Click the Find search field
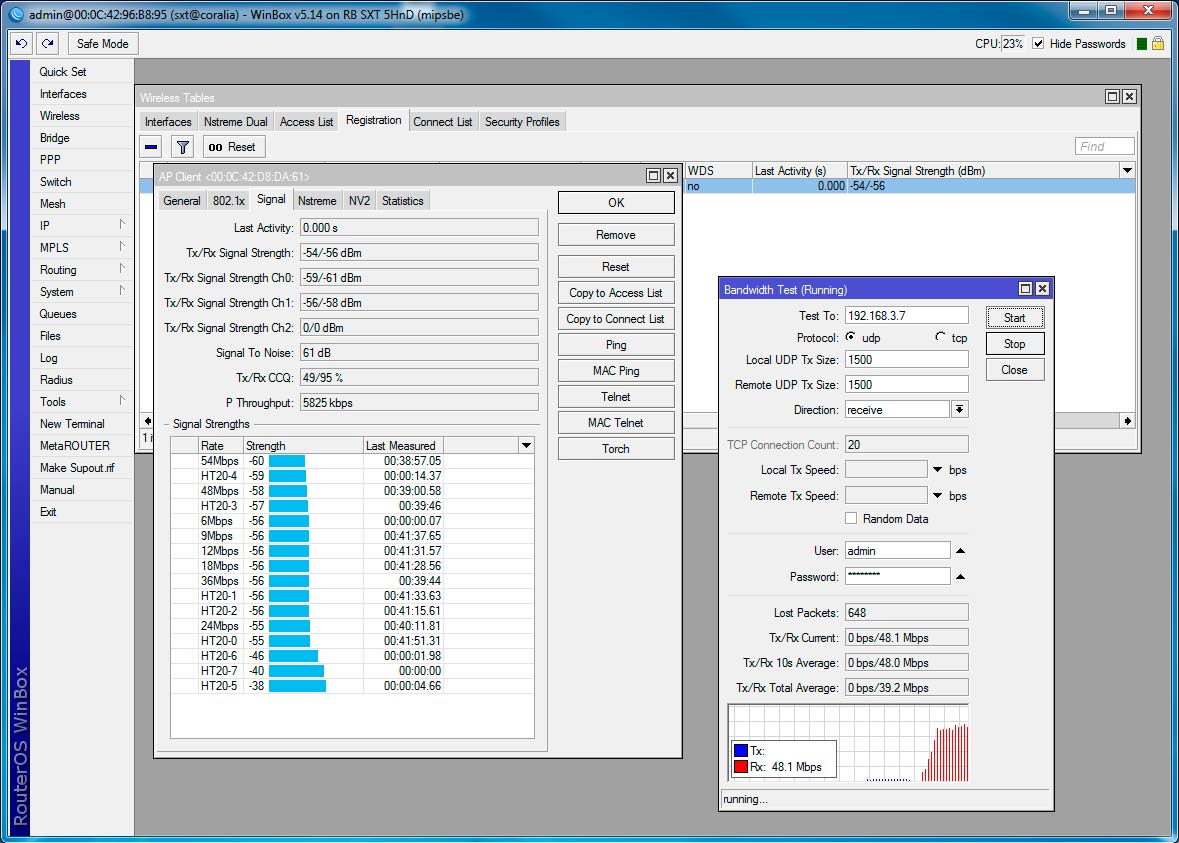This screenshot has width=1179, height=843. 1105,146
